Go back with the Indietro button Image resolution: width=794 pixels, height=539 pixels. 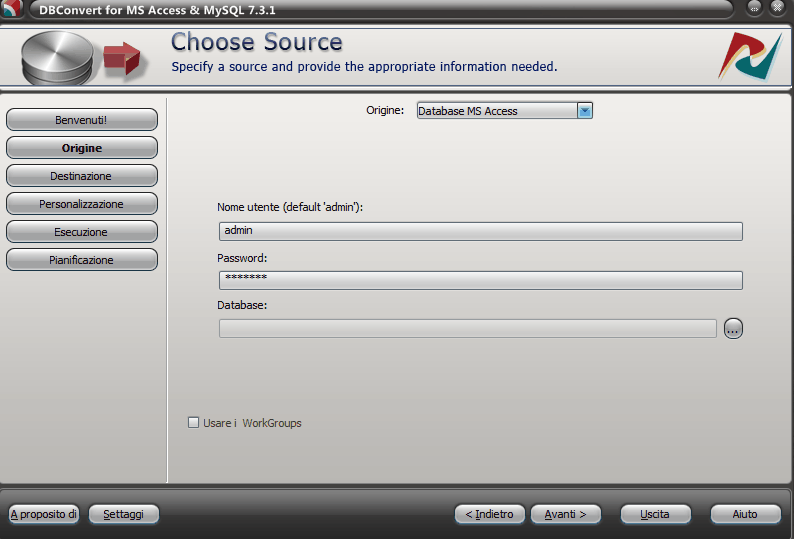(489, 514)
